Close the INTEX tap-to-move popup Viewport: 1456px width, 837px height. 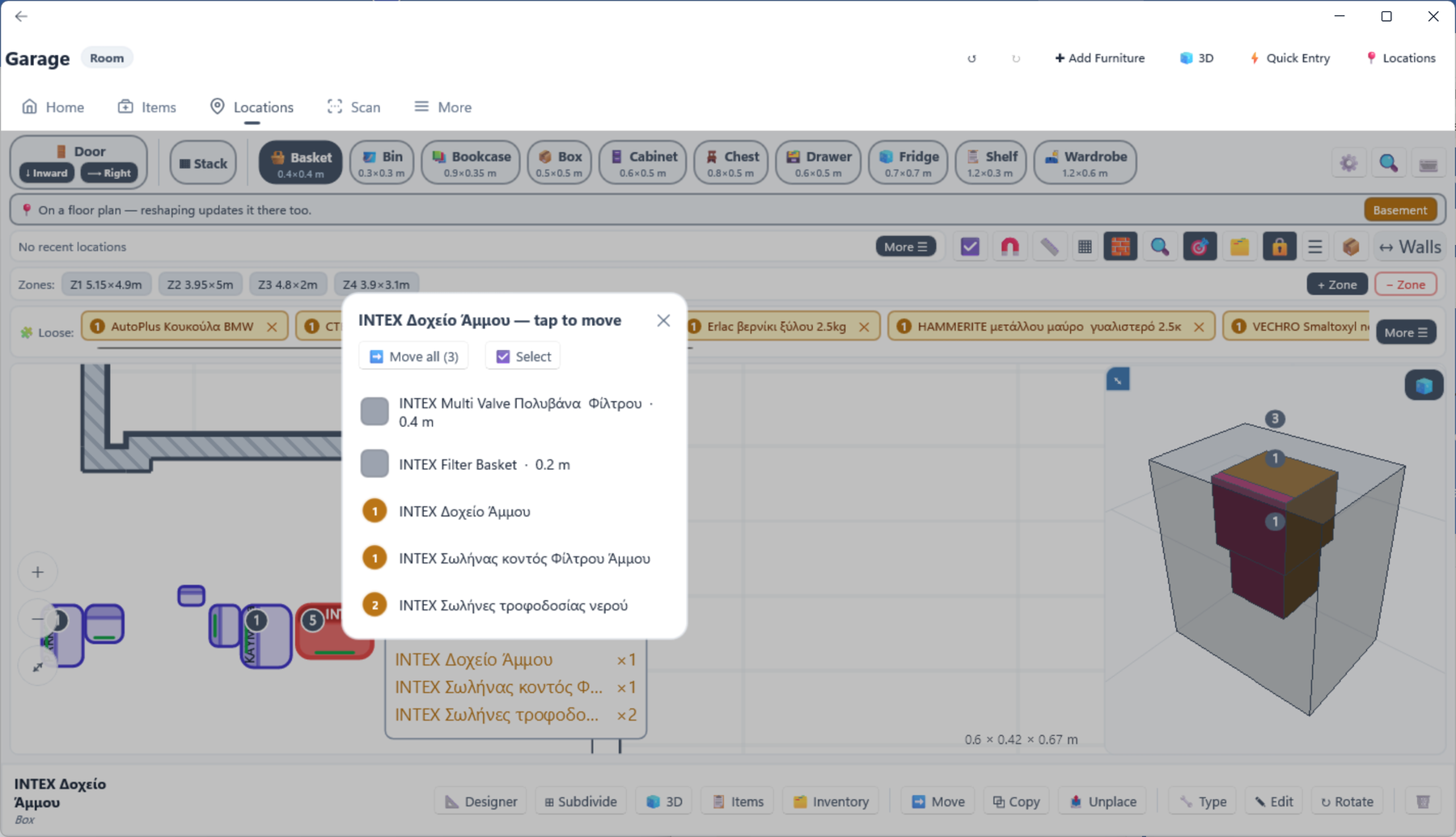point(663,320)
